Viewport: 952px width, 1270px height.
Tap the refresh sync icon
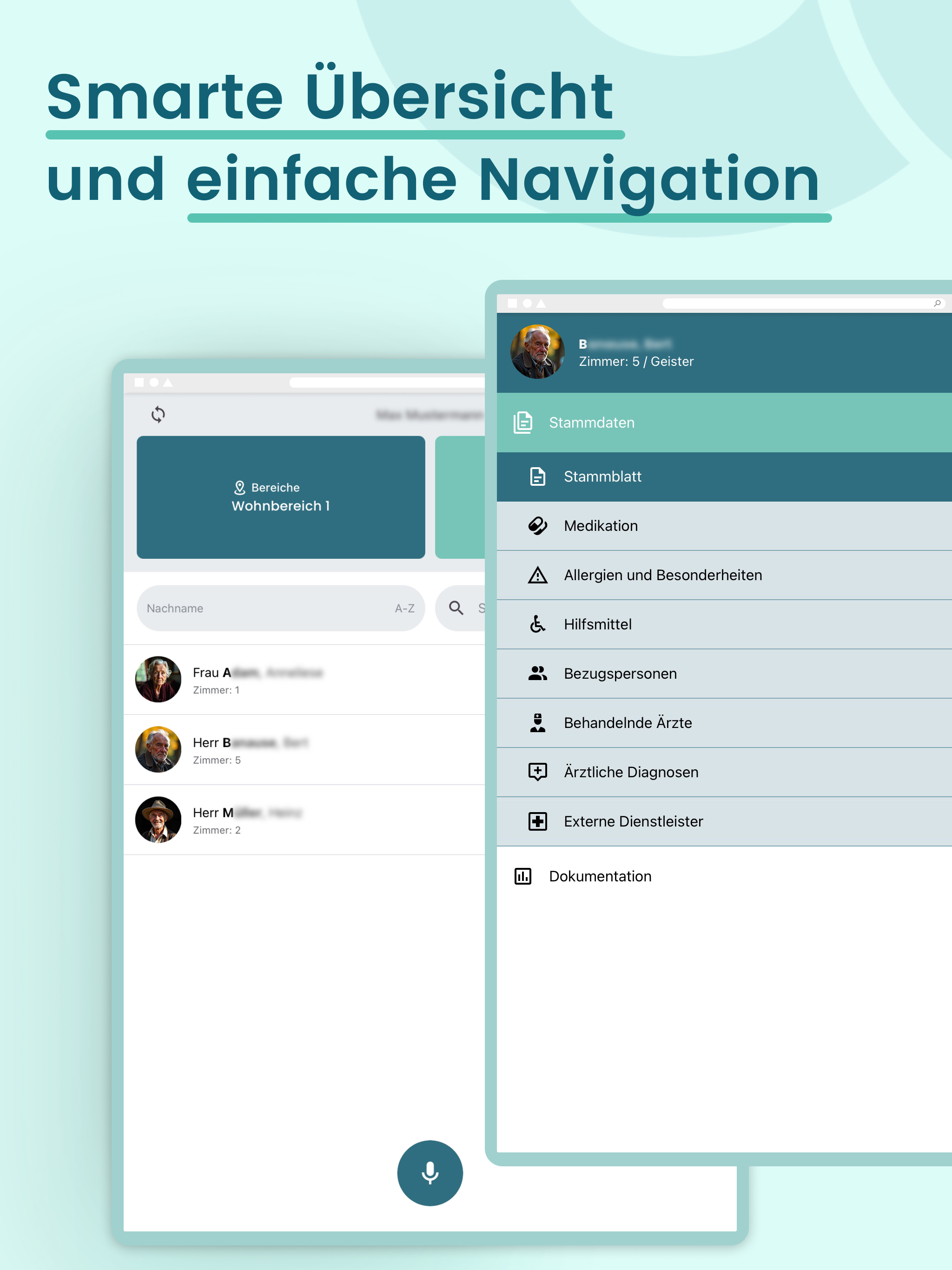pos(158,415)
